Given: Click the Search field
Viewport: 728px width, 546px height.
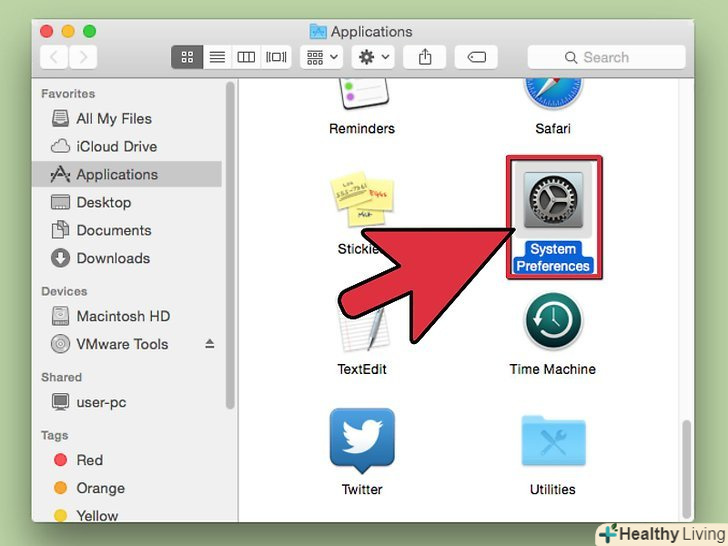Looking at the screenshot, I should pos(606,57).
